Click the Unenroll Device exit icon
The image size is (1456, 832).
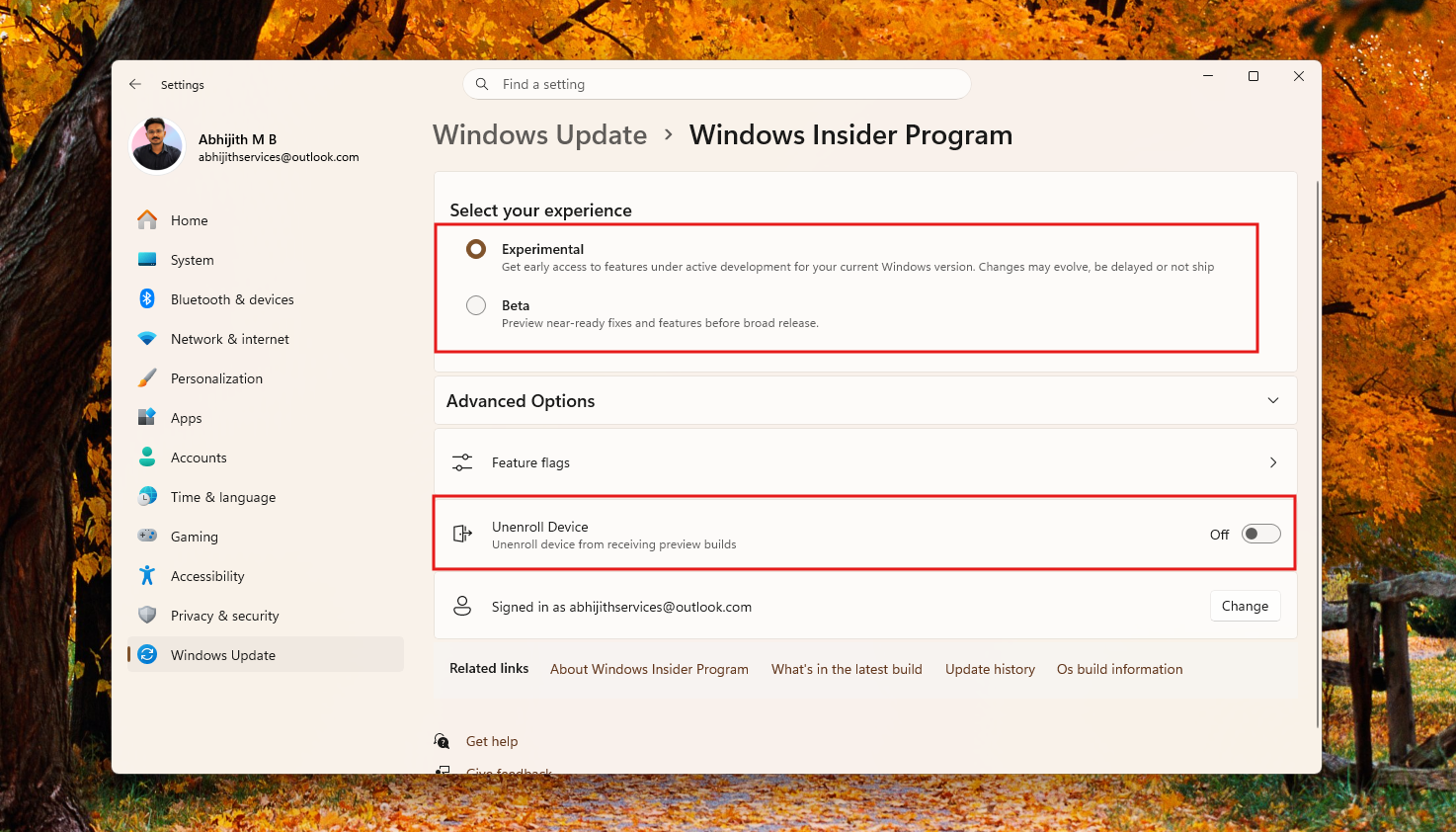[462, 535]
